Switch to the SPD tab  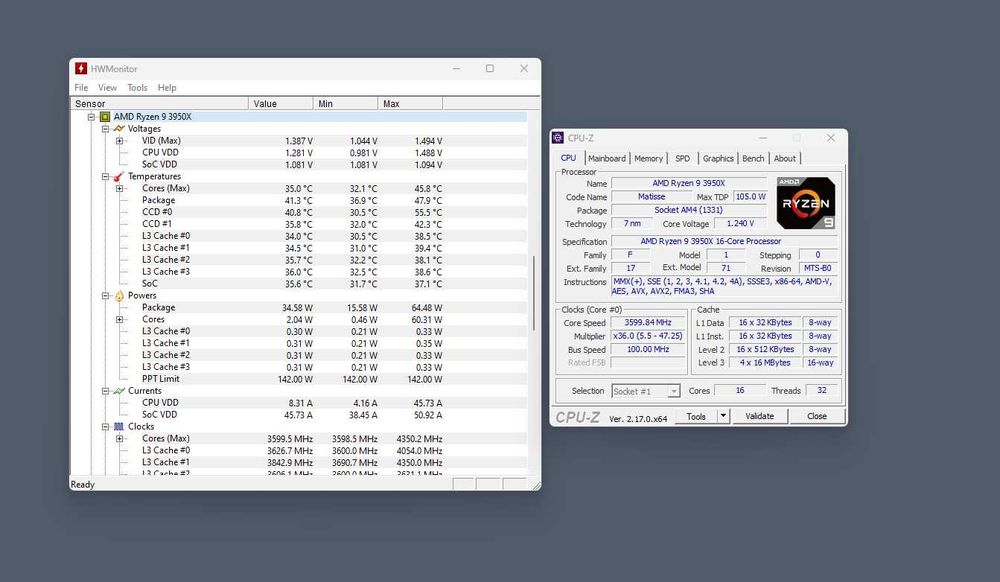(682, 158)
